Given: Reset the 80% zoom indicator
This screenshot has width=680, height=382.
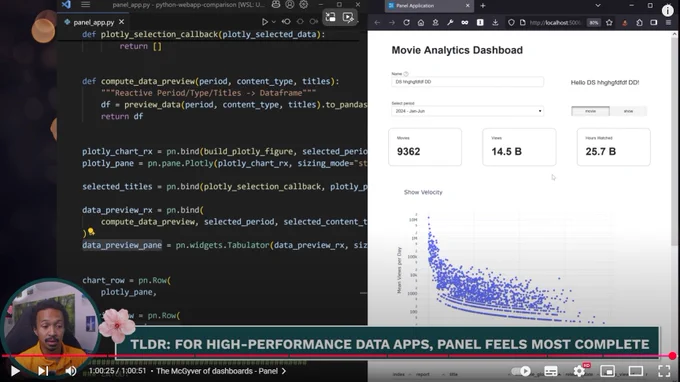Looking at the screenshot, I should click(x=594, y=23).
